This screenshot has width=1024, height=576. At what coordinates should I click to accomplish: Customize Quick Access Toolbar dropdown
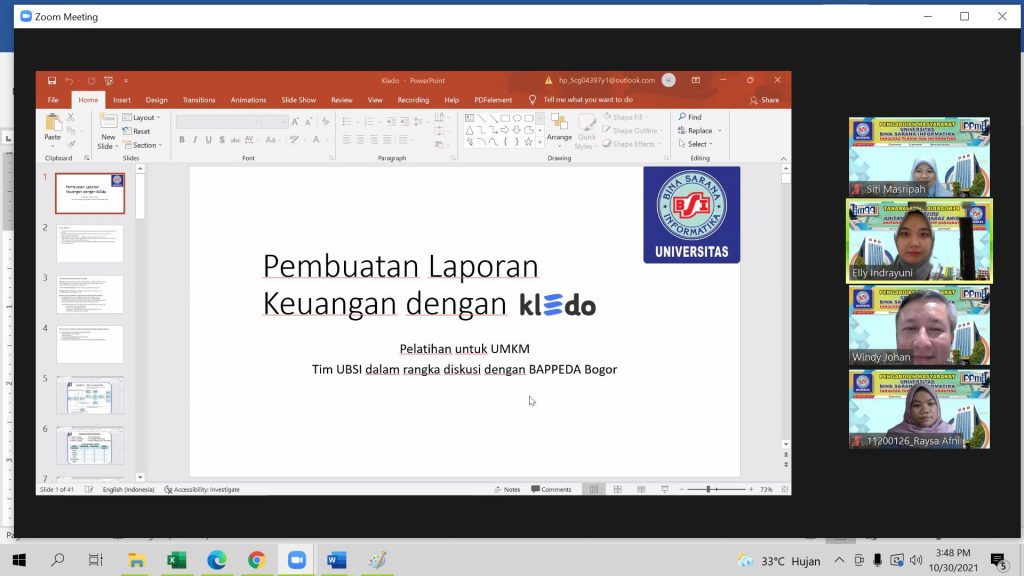[x=126, y=80]
